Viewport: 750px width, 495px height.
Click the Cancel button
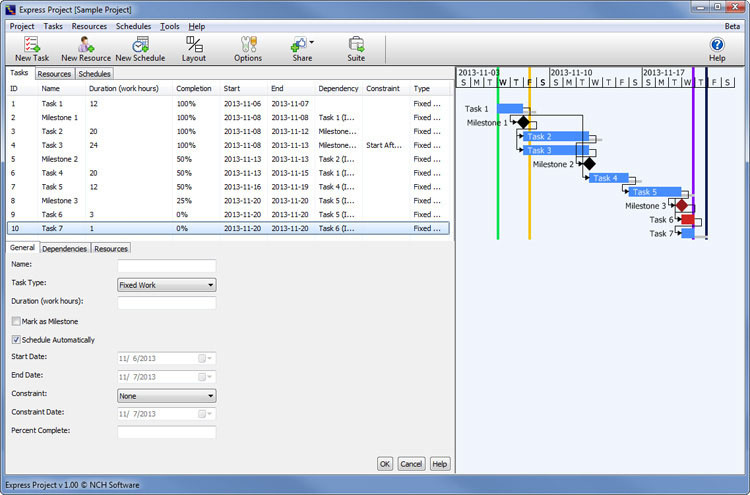pos(411,464)
